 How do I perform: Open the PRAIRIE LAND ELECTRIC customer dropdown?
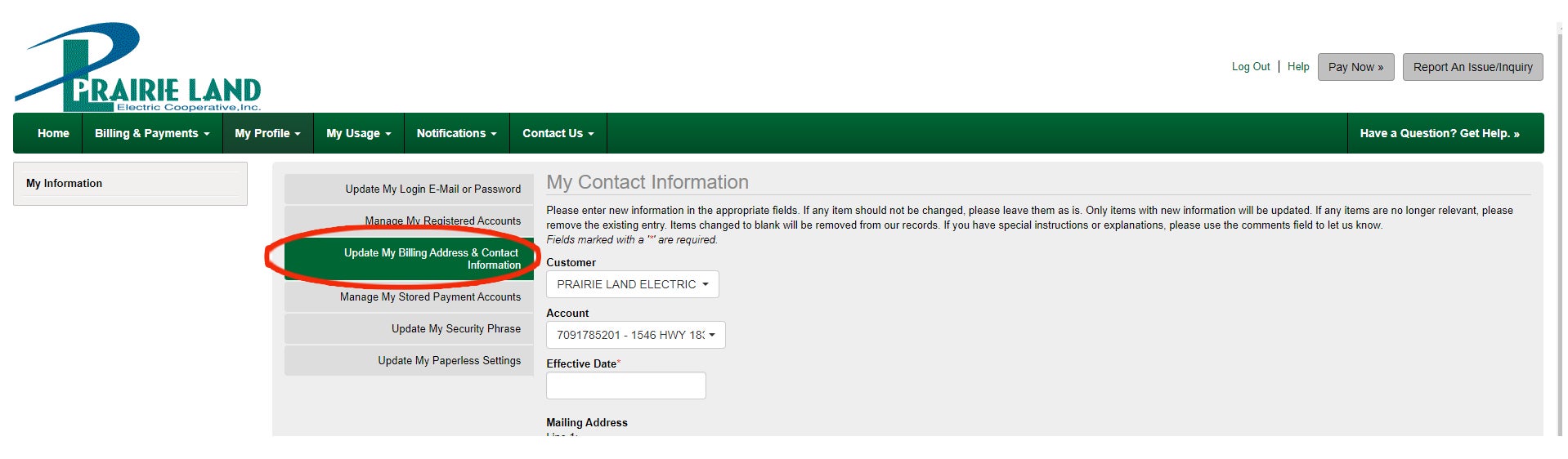pyautogui.click(x=633, y=284)
